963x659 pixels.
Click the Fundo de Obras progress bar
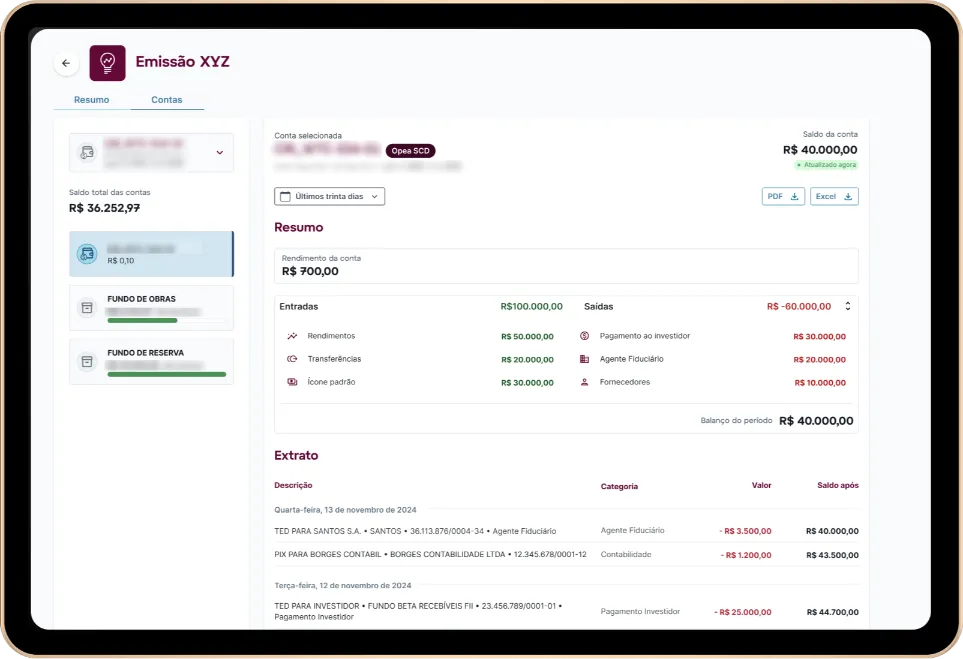click(166, 321)
